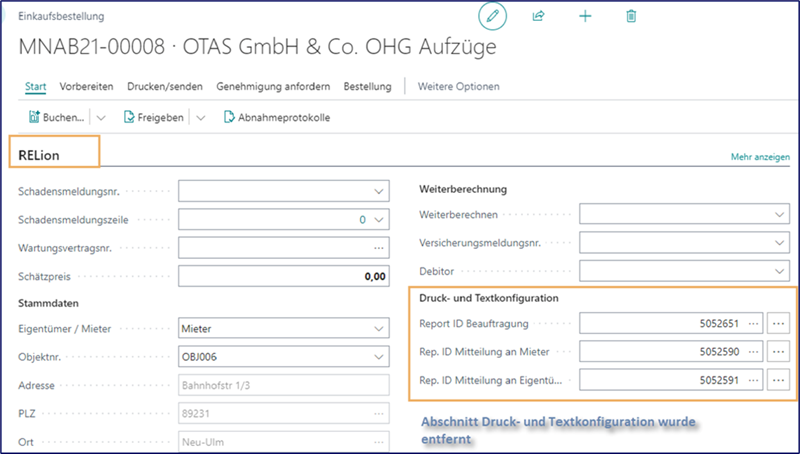Image resolution: width=800 pixels, height=454 pixels.
Task: Open the Eigentümer / Mieter dropdown
Action: [379, 329]
